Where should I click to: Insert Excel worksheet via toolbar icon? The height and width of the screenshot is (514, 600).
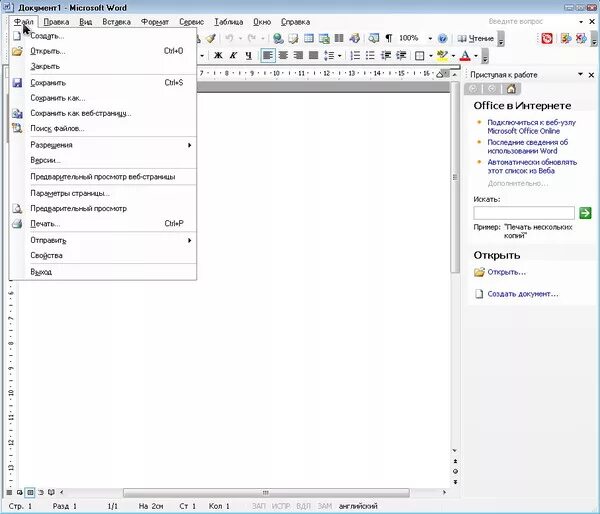point(324,38)
